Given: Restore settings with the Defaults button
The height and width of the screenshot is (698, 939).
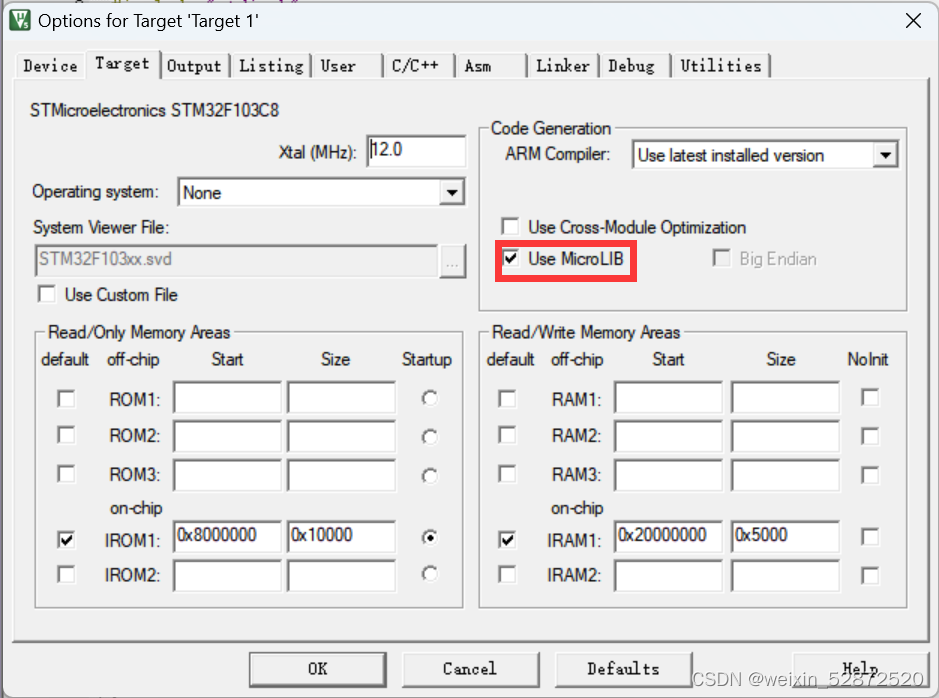Looking at the screenshot, I should pyautogui.click(x=623, y=669).
